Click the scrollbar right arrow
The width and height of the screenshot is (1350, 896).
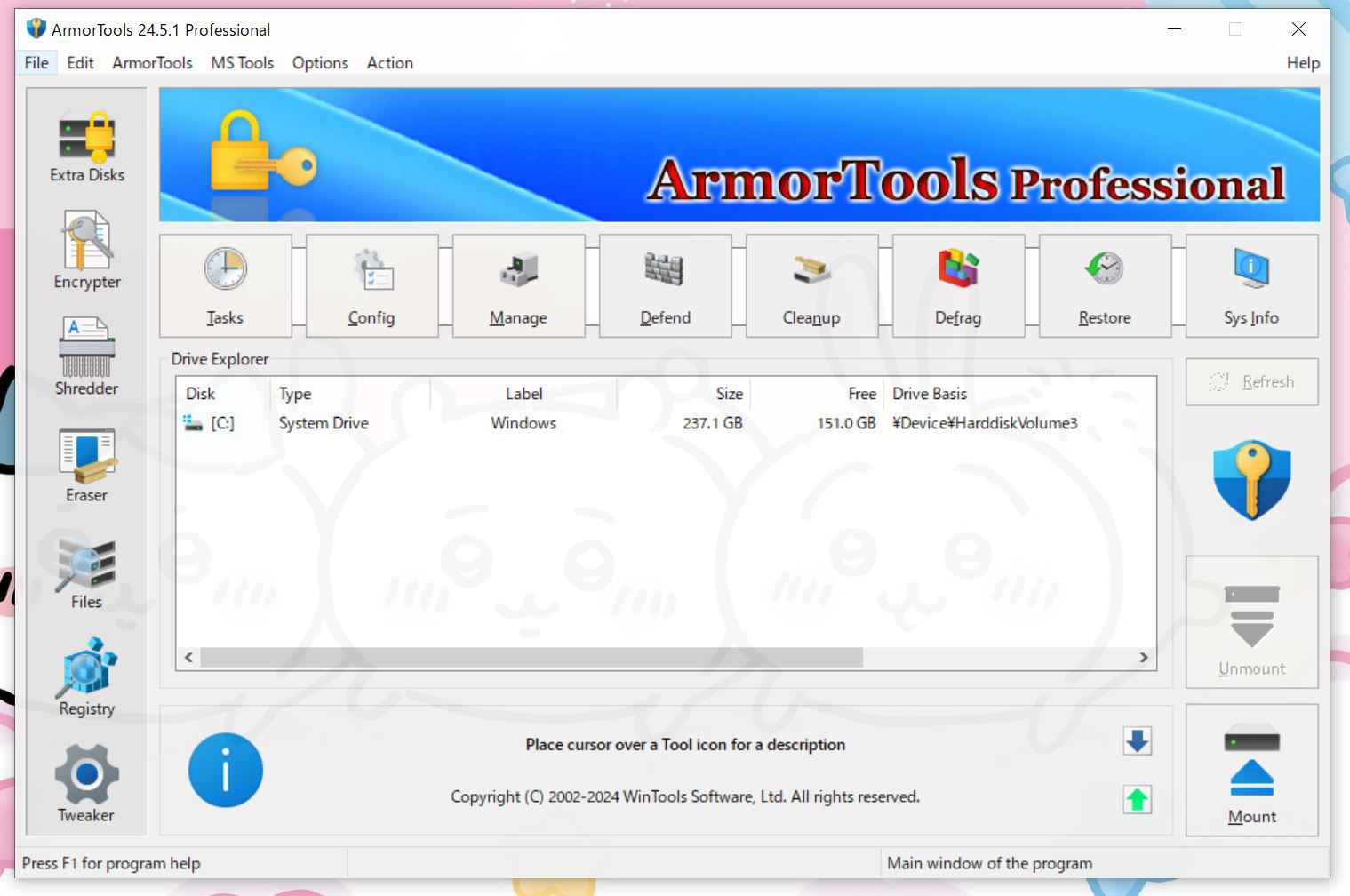click(x=1144, y=658)
